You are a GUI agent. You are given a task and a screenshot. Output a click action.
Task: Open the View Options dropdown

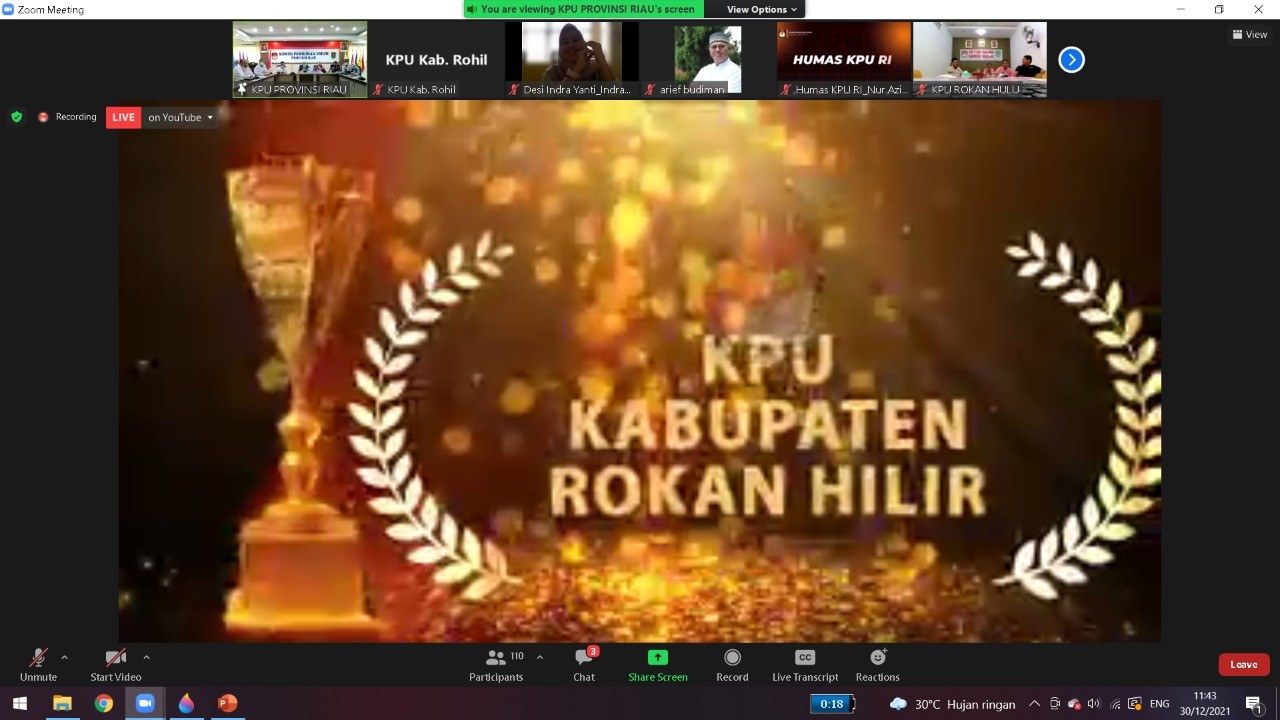pos(761,9)
